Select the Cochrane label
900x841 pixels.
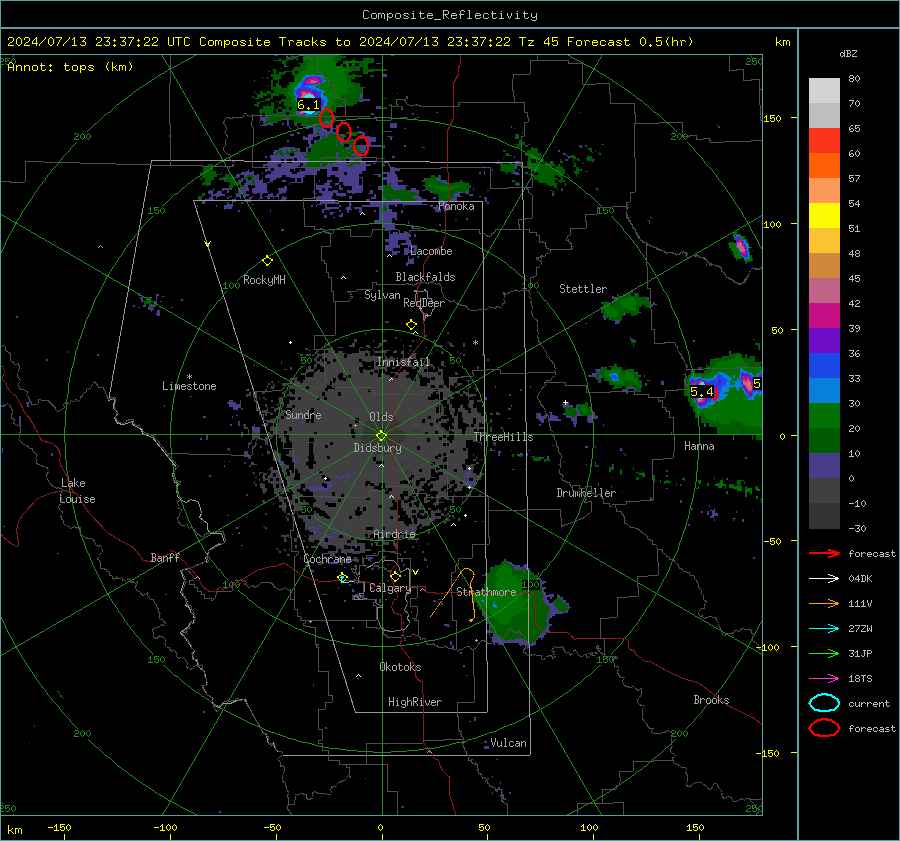pyautogui.click(x=327, y=559)
